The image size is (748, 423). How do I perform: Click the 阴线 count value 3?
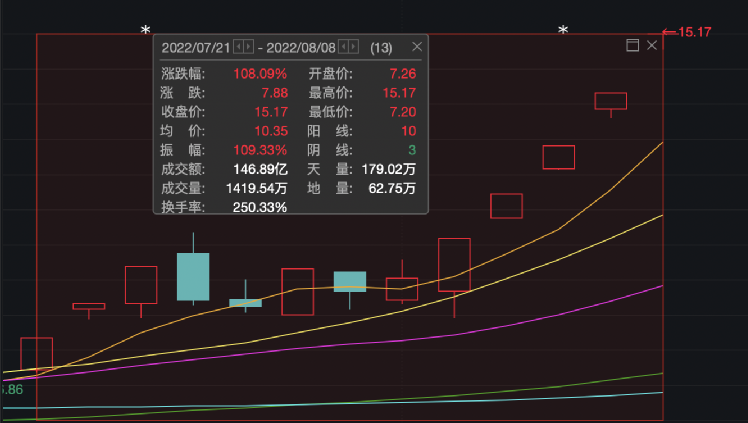(412, 150)
